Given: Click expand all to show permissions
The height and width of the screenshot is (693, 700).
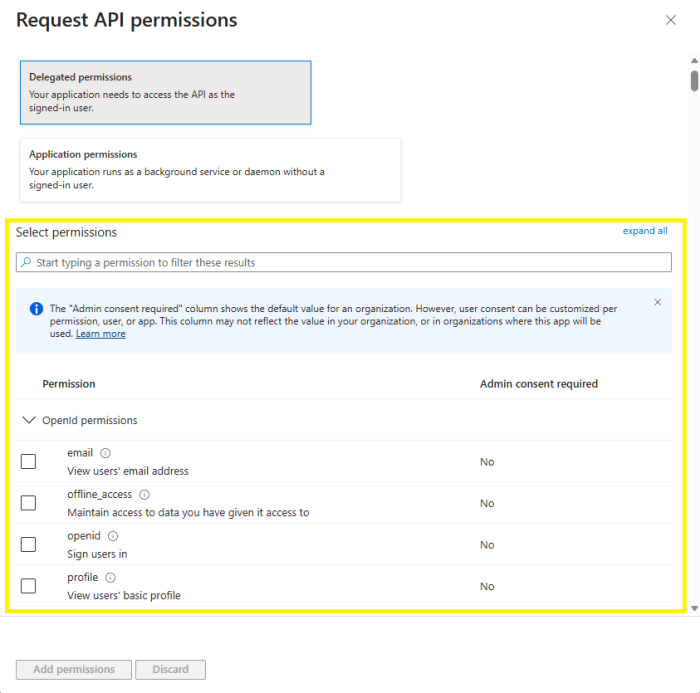Looking at the screenshot, I should tap(645, 231).
